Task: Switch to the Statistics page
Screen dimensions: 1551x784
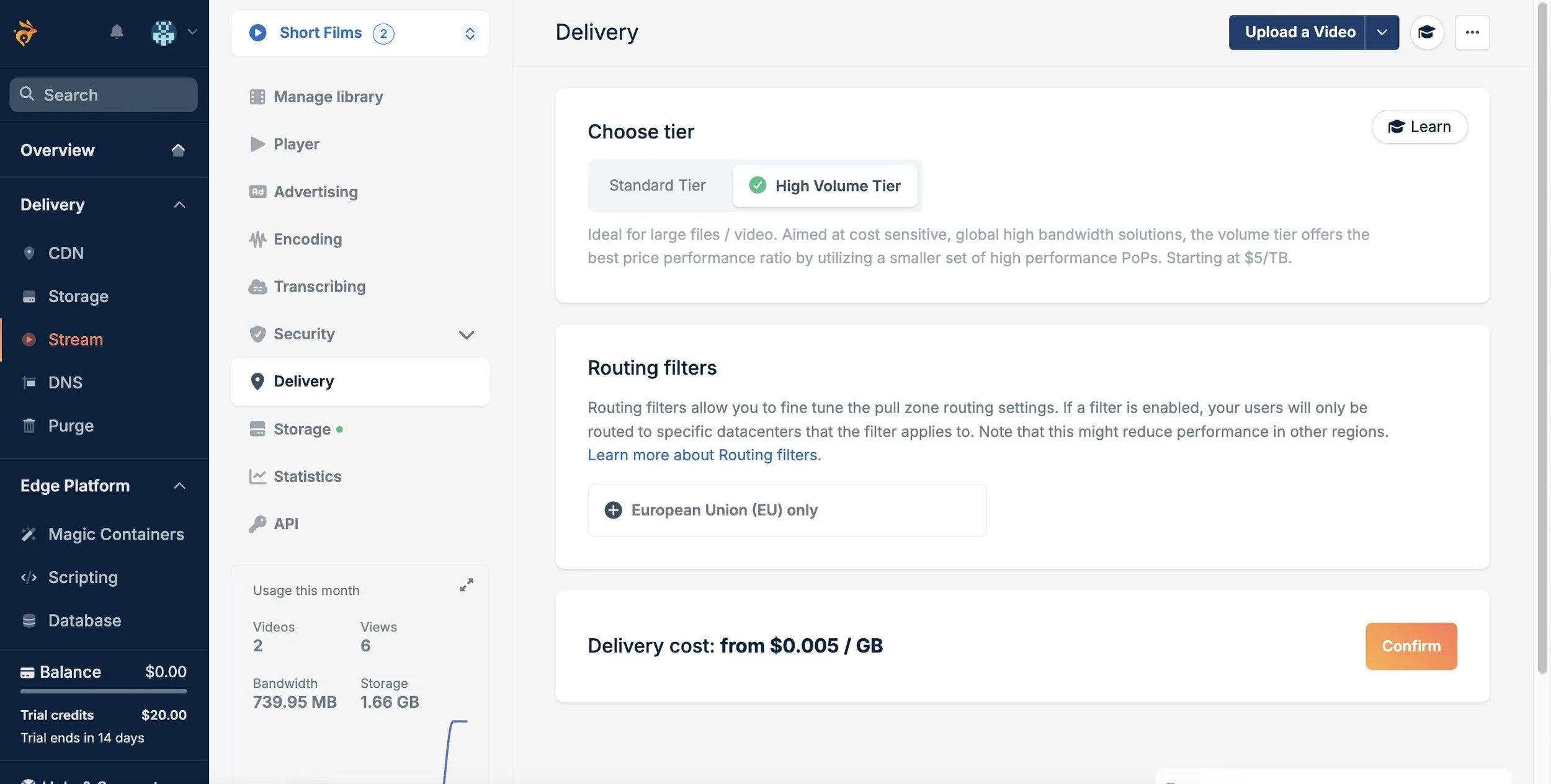Action: (x=307, y=476)
